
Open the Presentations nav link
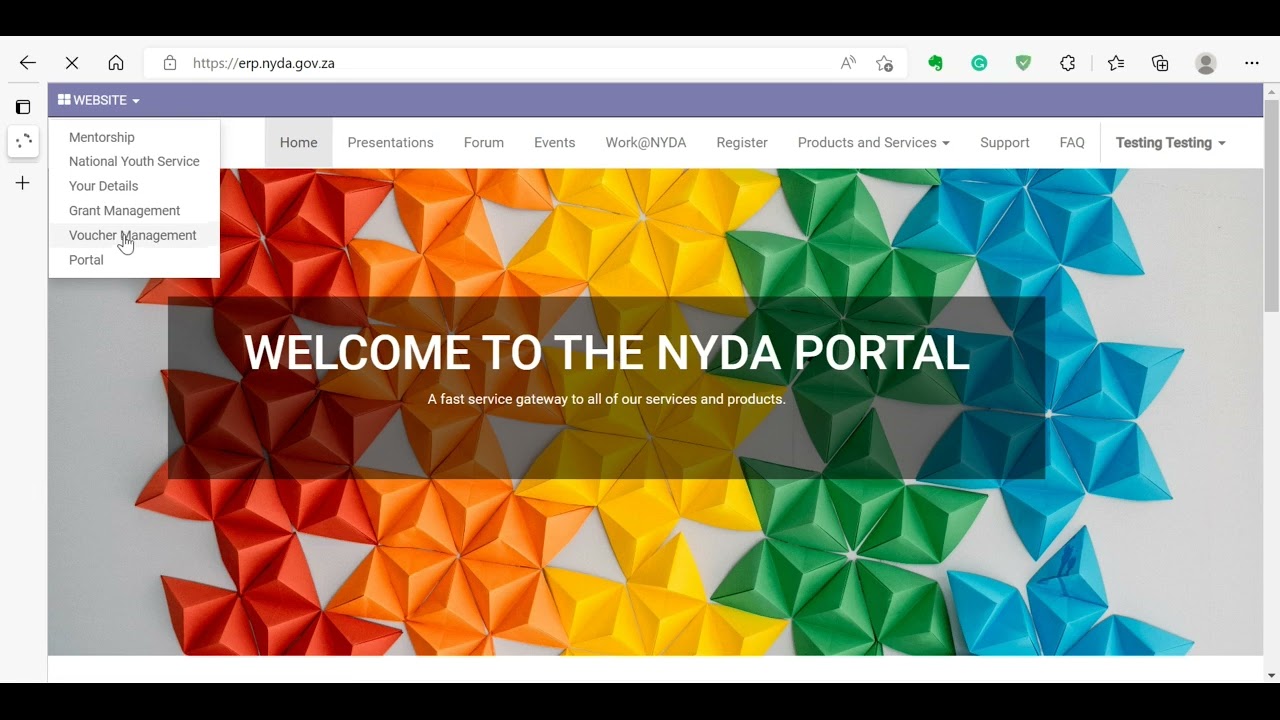coord(390,143)
